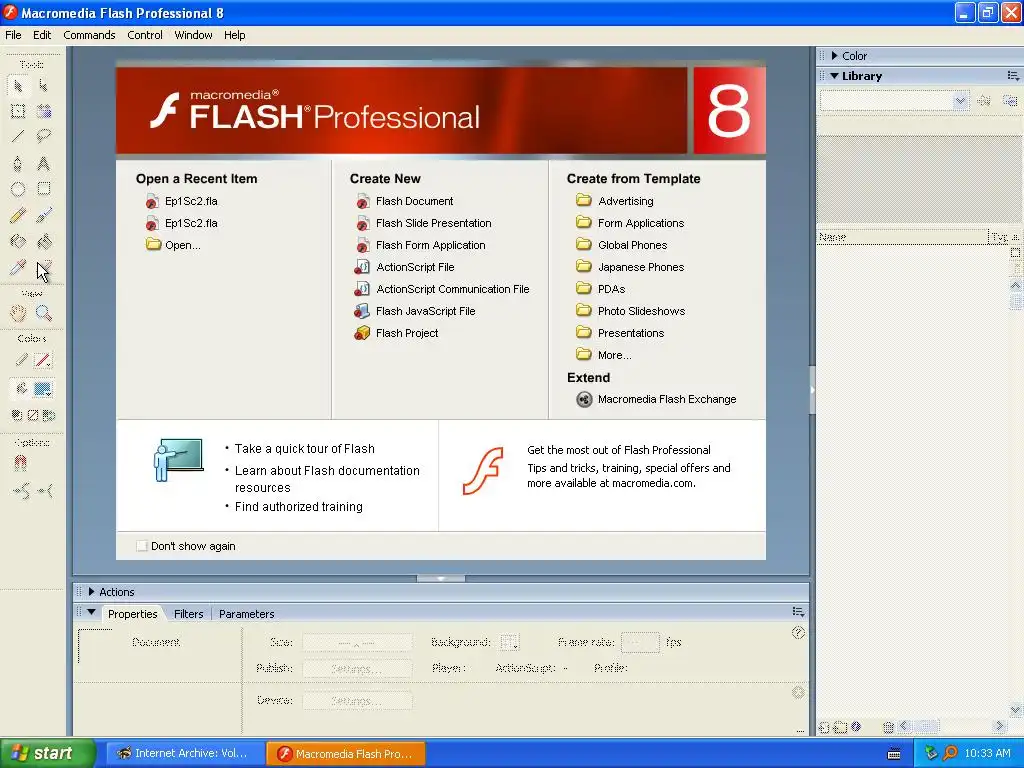Open the Properties panel options menu

pos(798,612)
